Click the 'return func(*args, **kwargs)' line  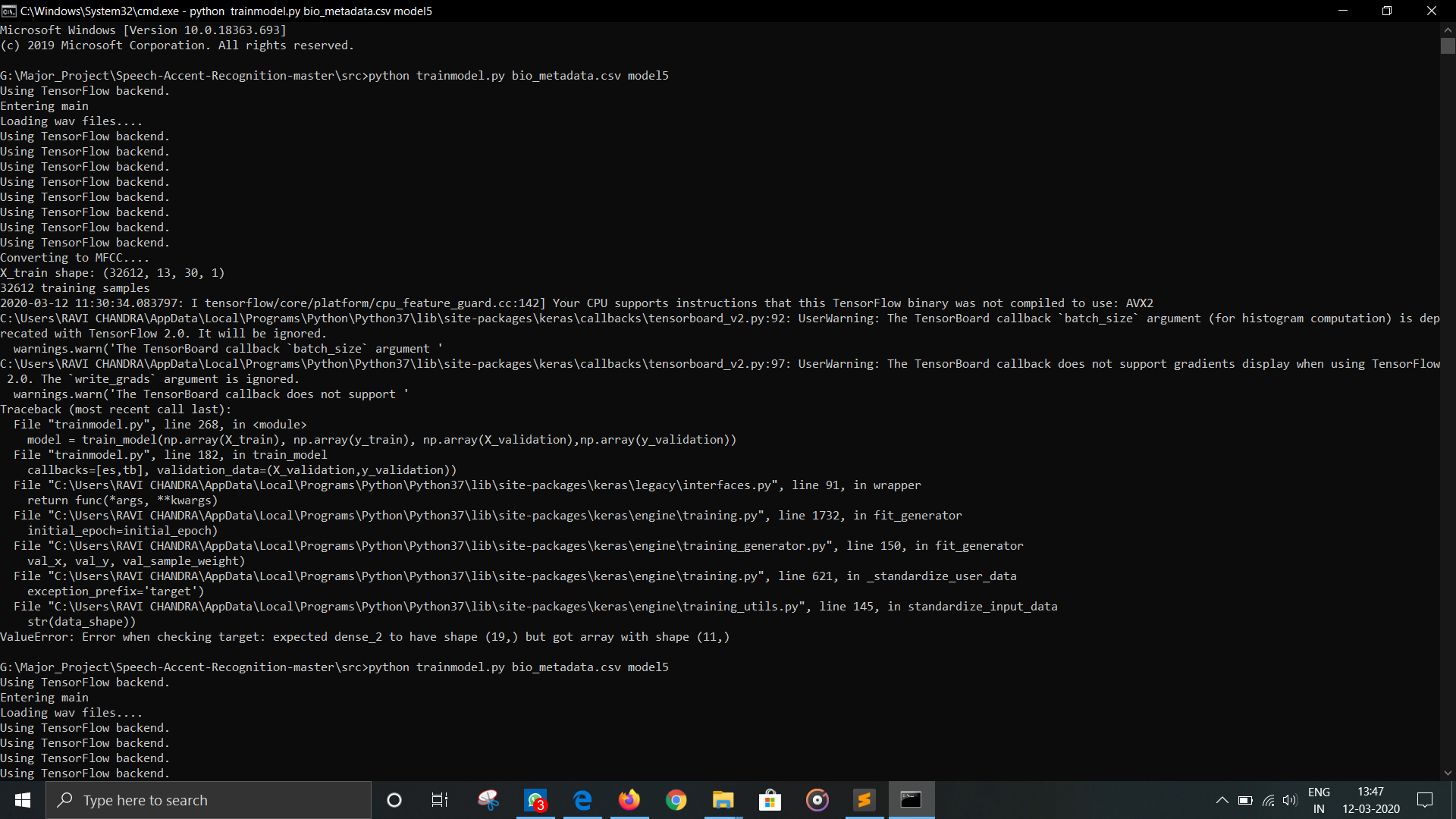tap(123, 500)
